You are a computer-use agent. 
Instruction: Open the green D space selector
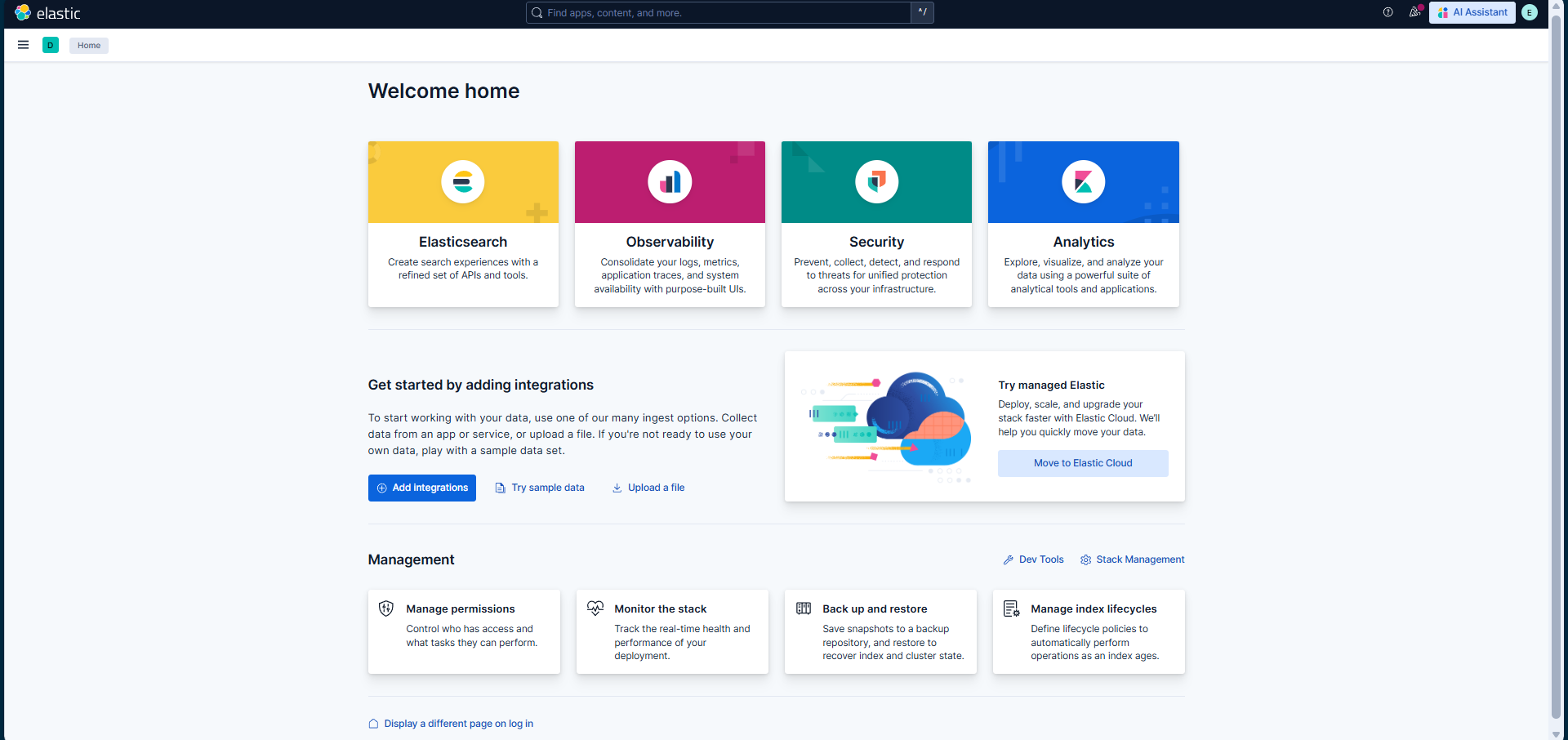point(51,45)
